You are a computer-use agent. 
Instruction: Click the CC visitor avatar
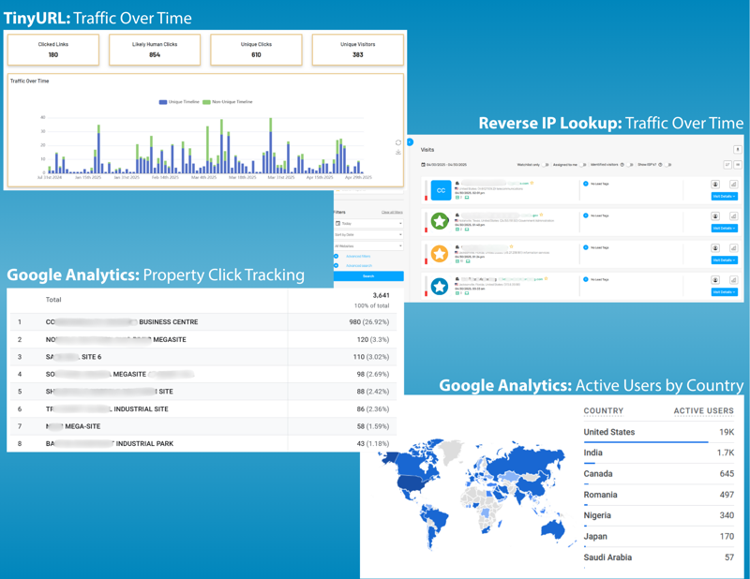click(441, 190)
